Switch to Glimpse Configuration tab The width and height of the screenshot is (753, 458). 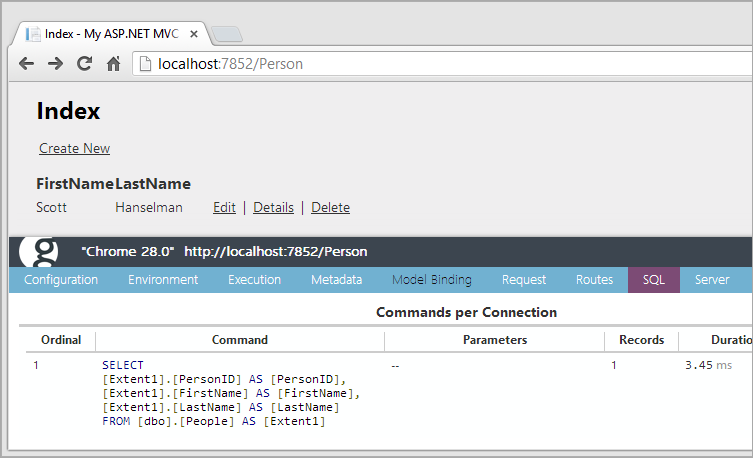61,280
